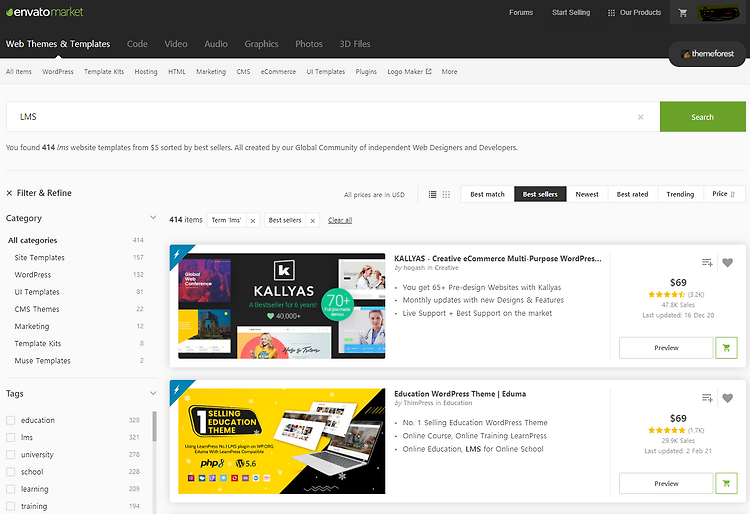
Task: Tick the school tag checkbox
Action: [x=11, y=472]
